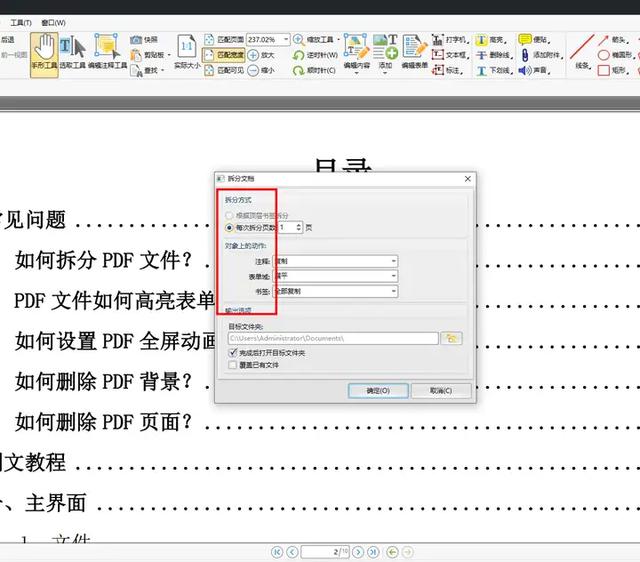
Task: Expand the 剪贴板 clipboard dropdown
Action: 169,55
